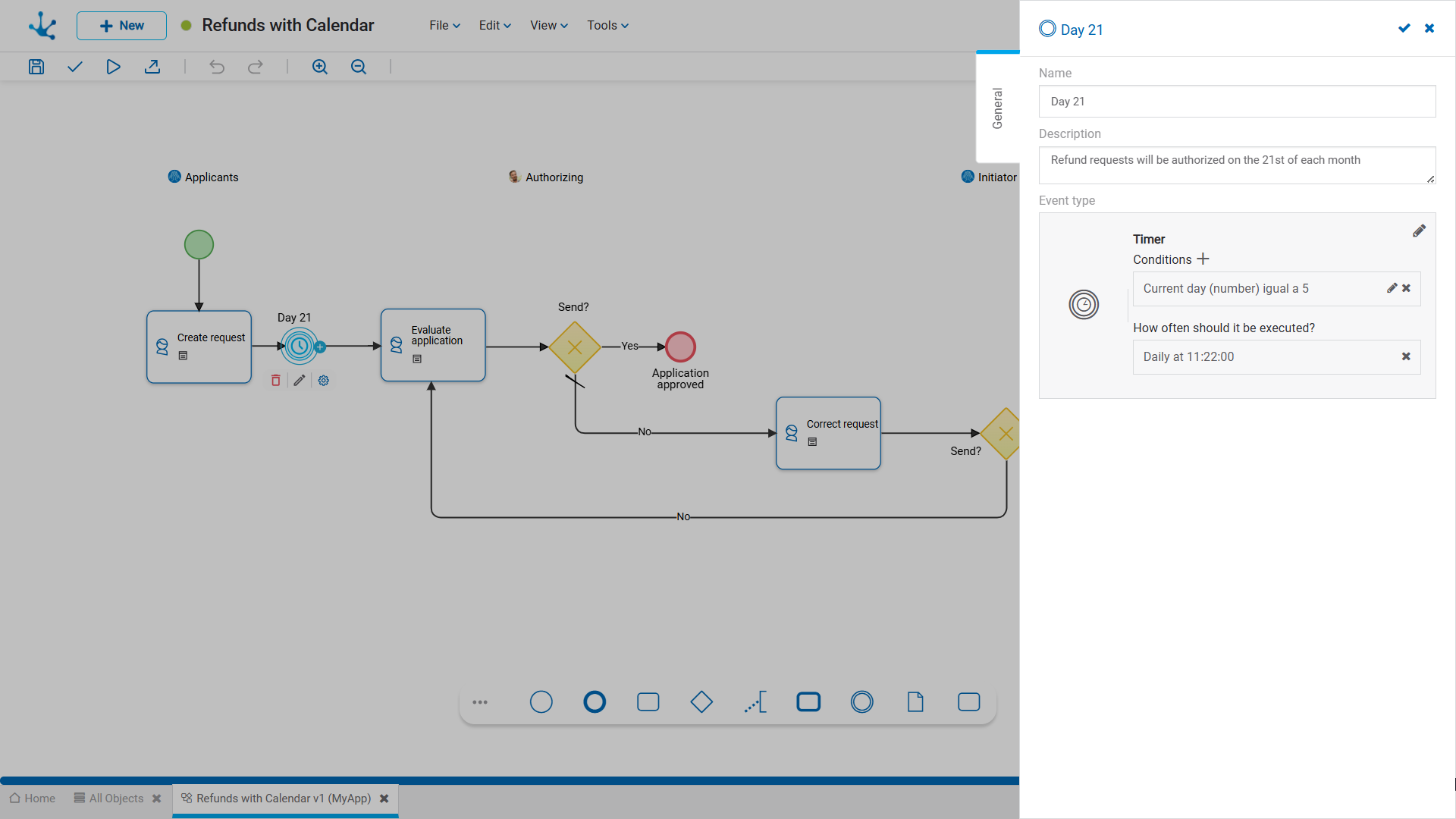Select the Application approved end event
Image resolution: width=1456 pixels, height=819 pixels.
pos(680,347)
